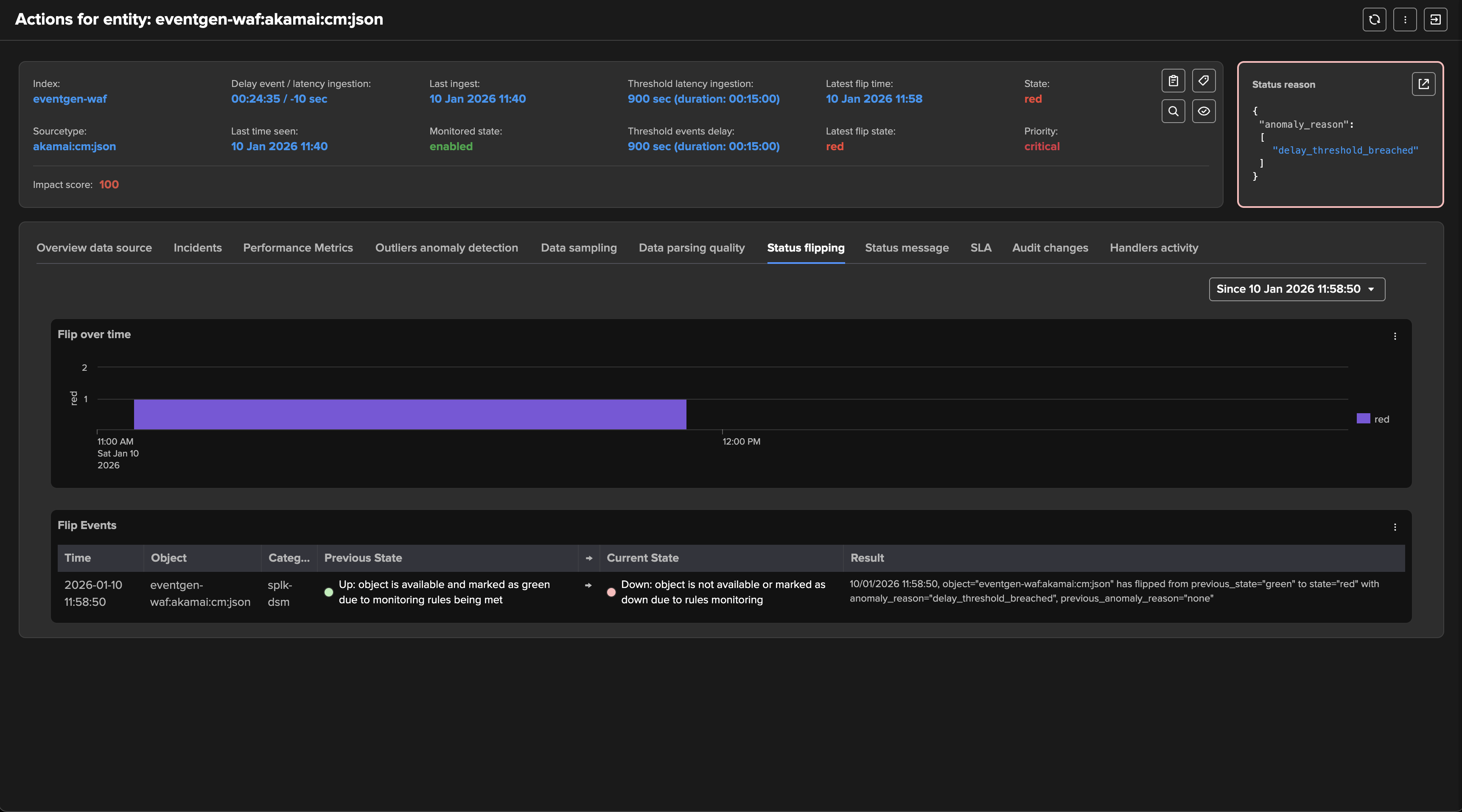Viewport: 1462px width, 812px height.
Task: Open Status reason in expanded view
Action: (x=1423, y=84)
